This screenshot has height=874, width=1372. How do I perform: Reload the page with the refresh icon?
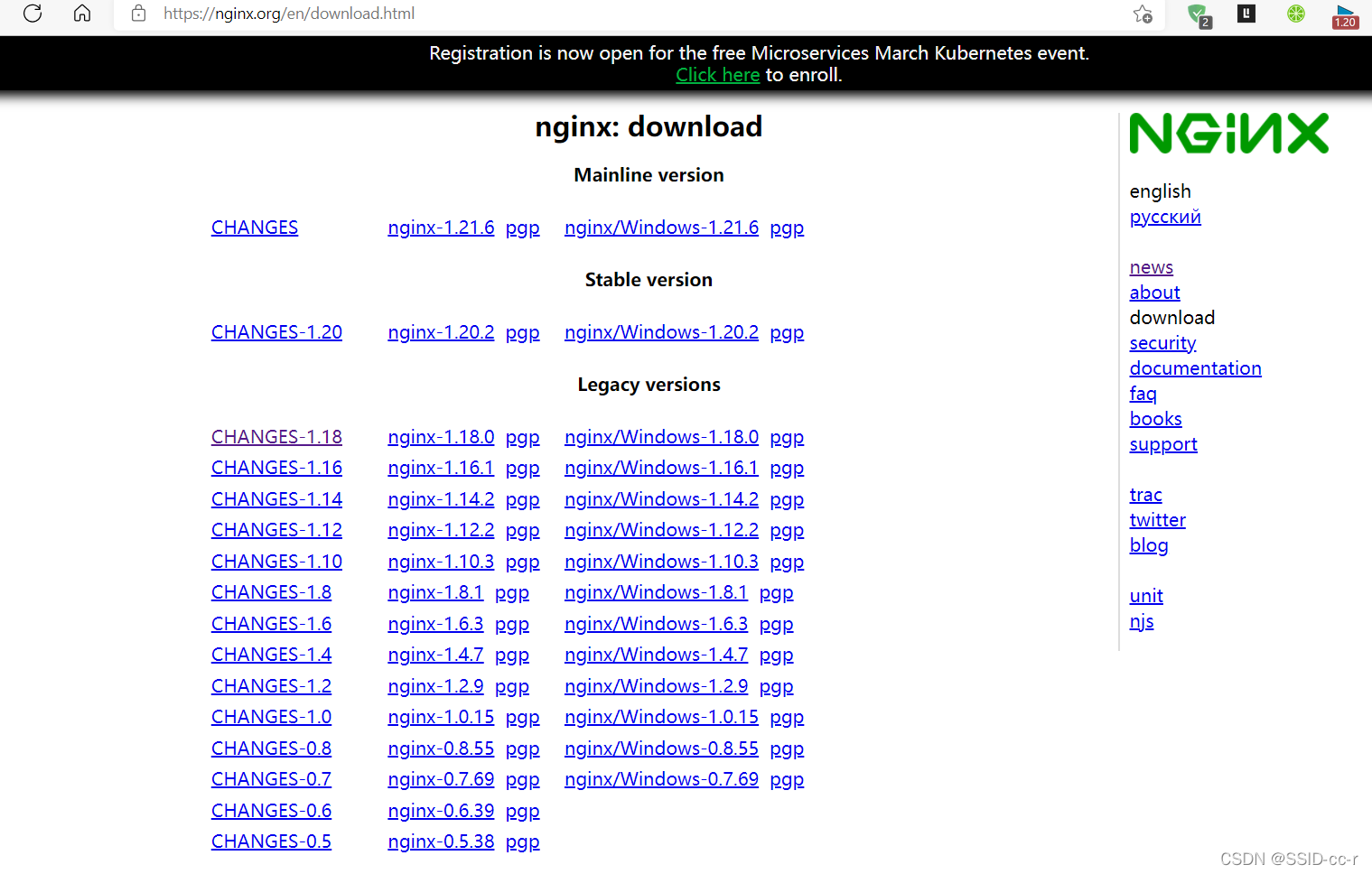click(x=33, y=14)
